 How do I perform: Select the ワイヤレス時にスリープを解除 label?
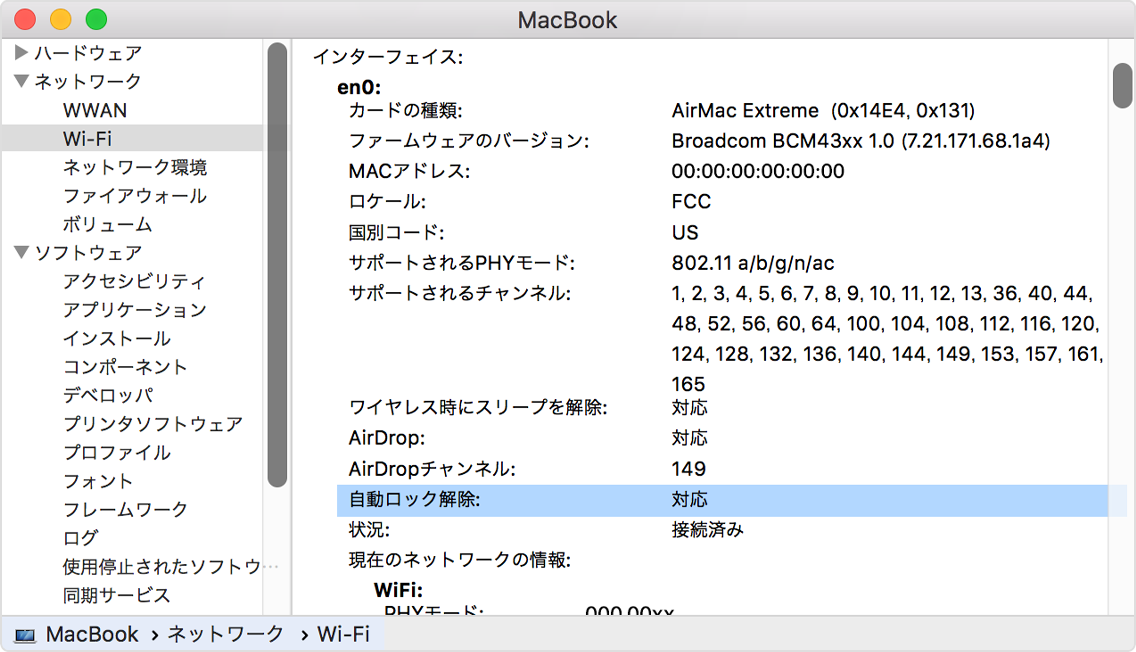point(478,408)
